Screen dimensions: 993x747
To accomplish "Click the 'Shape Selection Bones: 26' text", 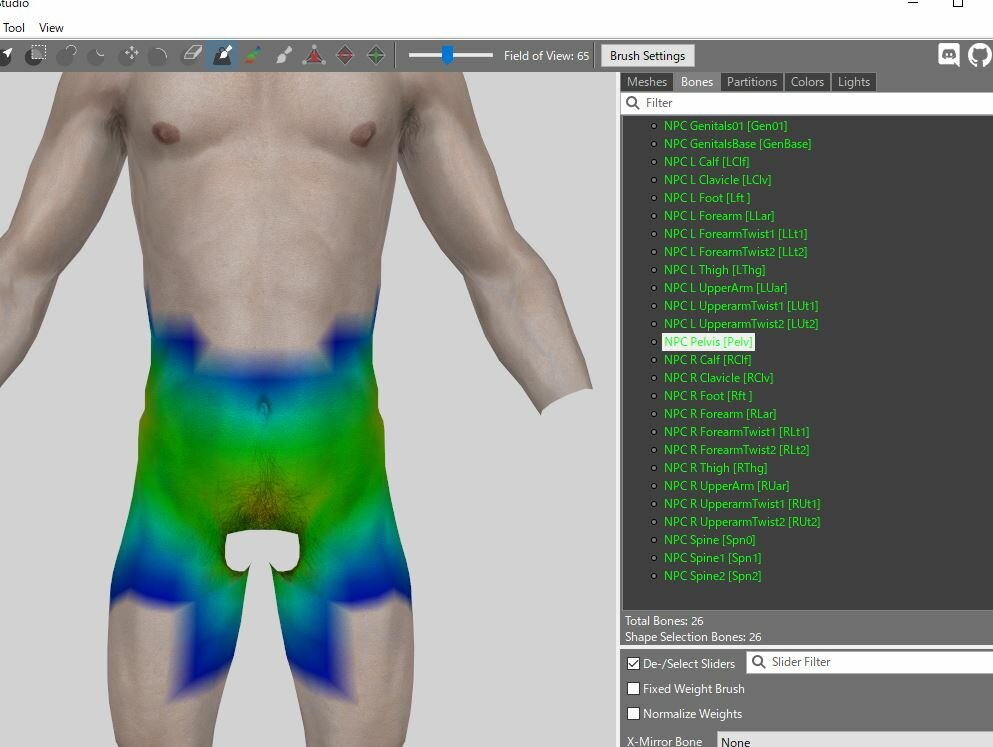I will pyautogui.click(x=693, y=637).
